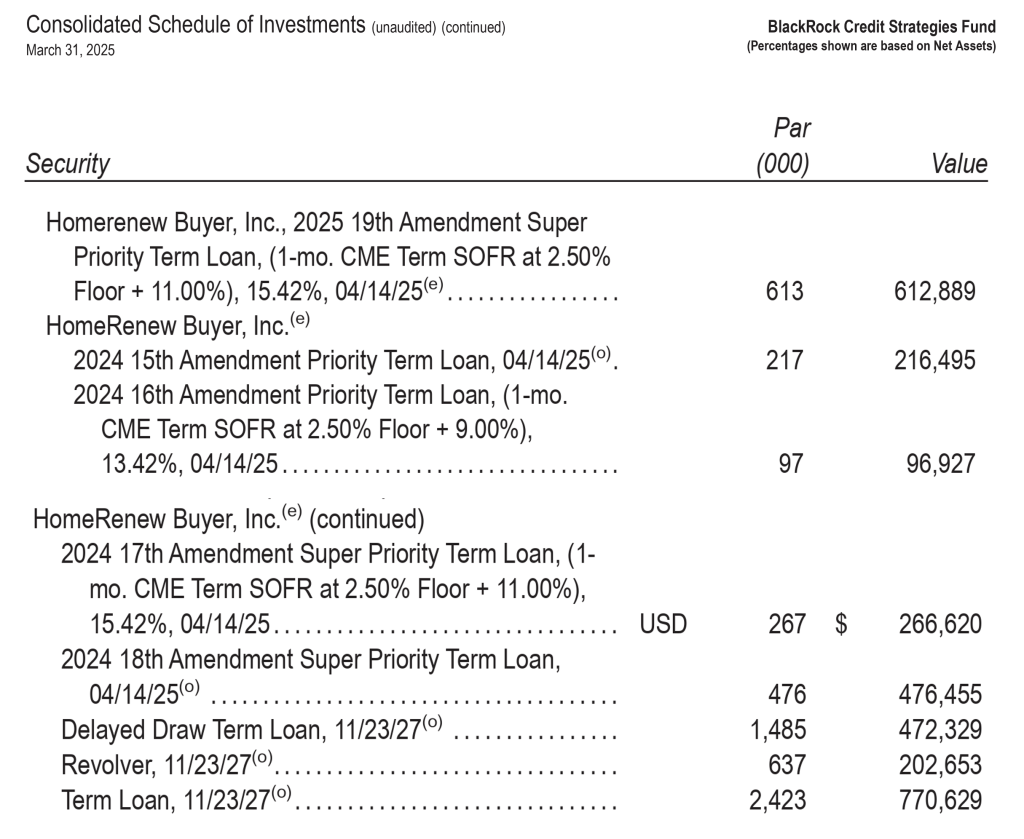Image resolution: width=1024 pixels, height=839 pixels.
Task: Click the Term Loan par amount 2,423
Action: 777,800
